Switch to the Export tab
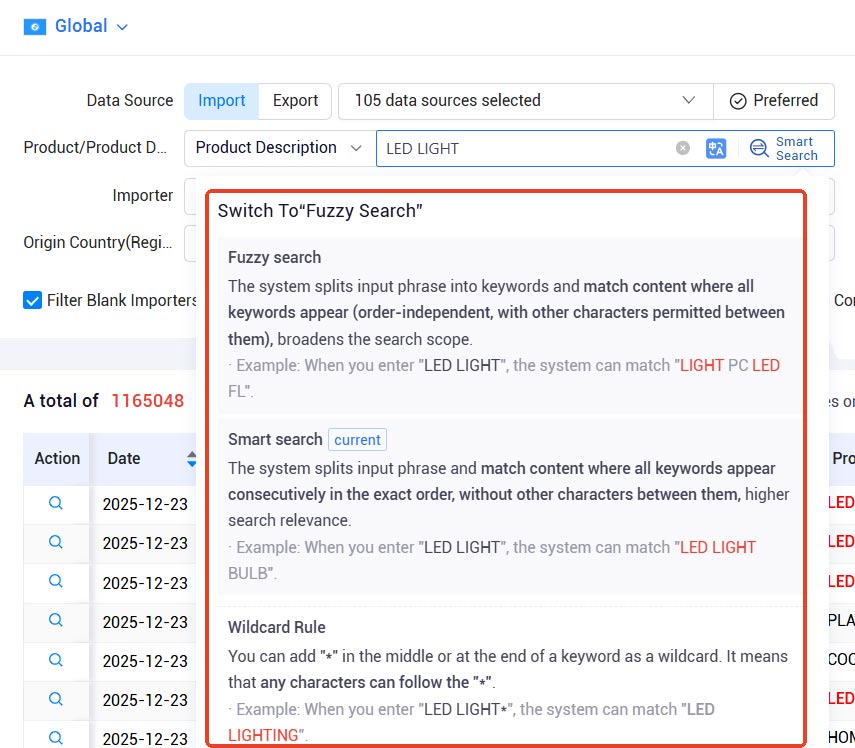 pos(295,101)
